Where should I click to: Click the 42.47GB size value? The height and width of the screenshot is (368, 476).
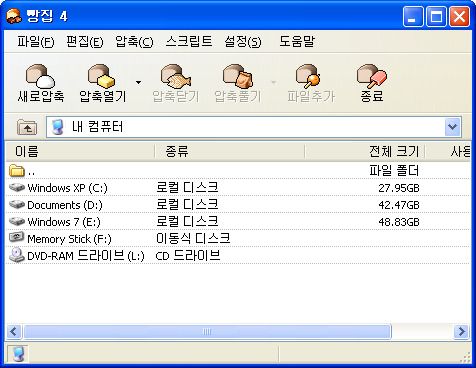coord(399,205)
